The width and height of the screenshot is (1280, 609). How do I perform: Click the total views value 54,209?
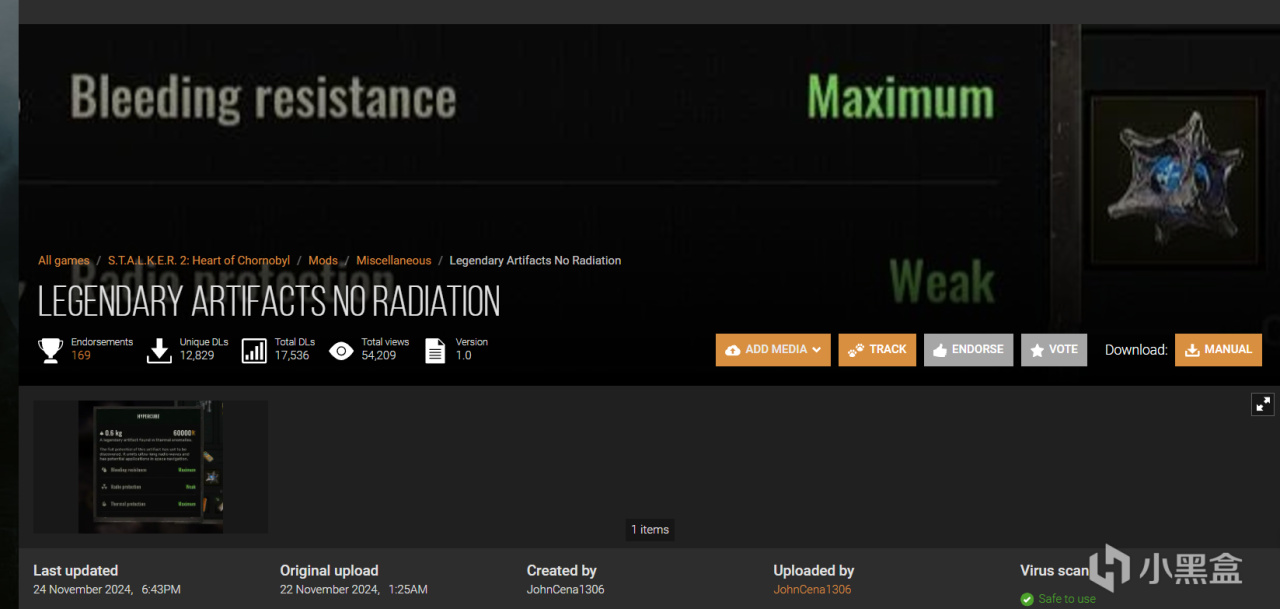(x=379, y=356)
